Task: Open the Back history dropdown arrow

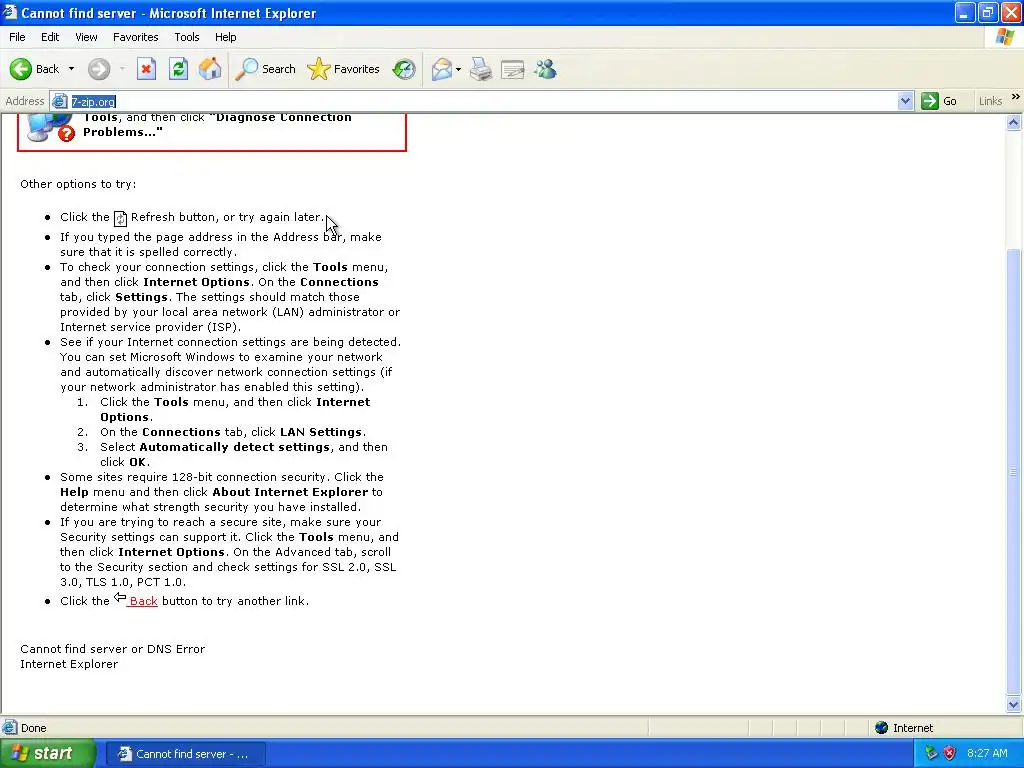Action: click(x=71, y=69)
